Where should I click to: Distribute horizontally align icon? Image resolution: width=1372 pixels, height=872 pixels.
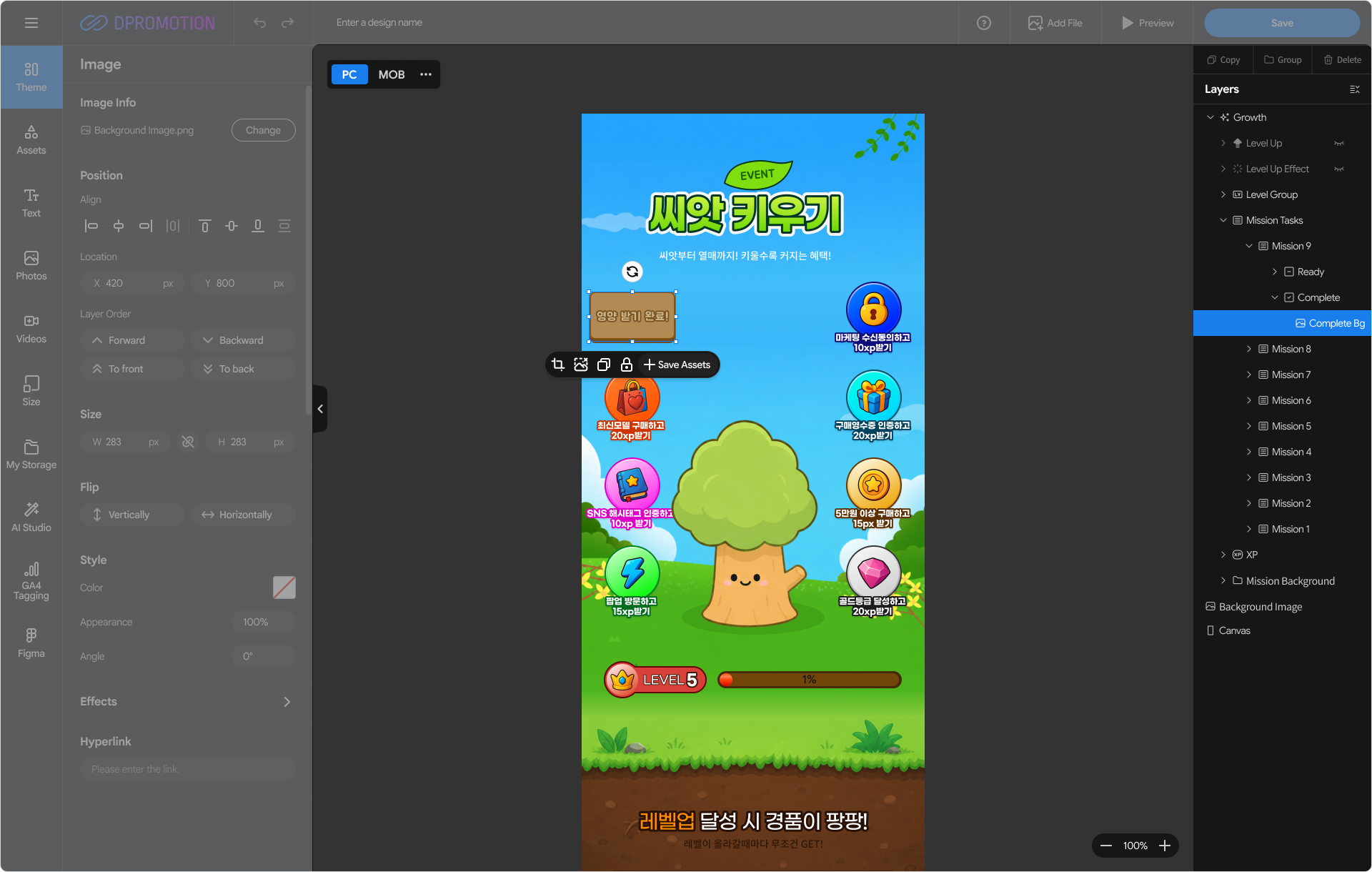coord(173,226)
